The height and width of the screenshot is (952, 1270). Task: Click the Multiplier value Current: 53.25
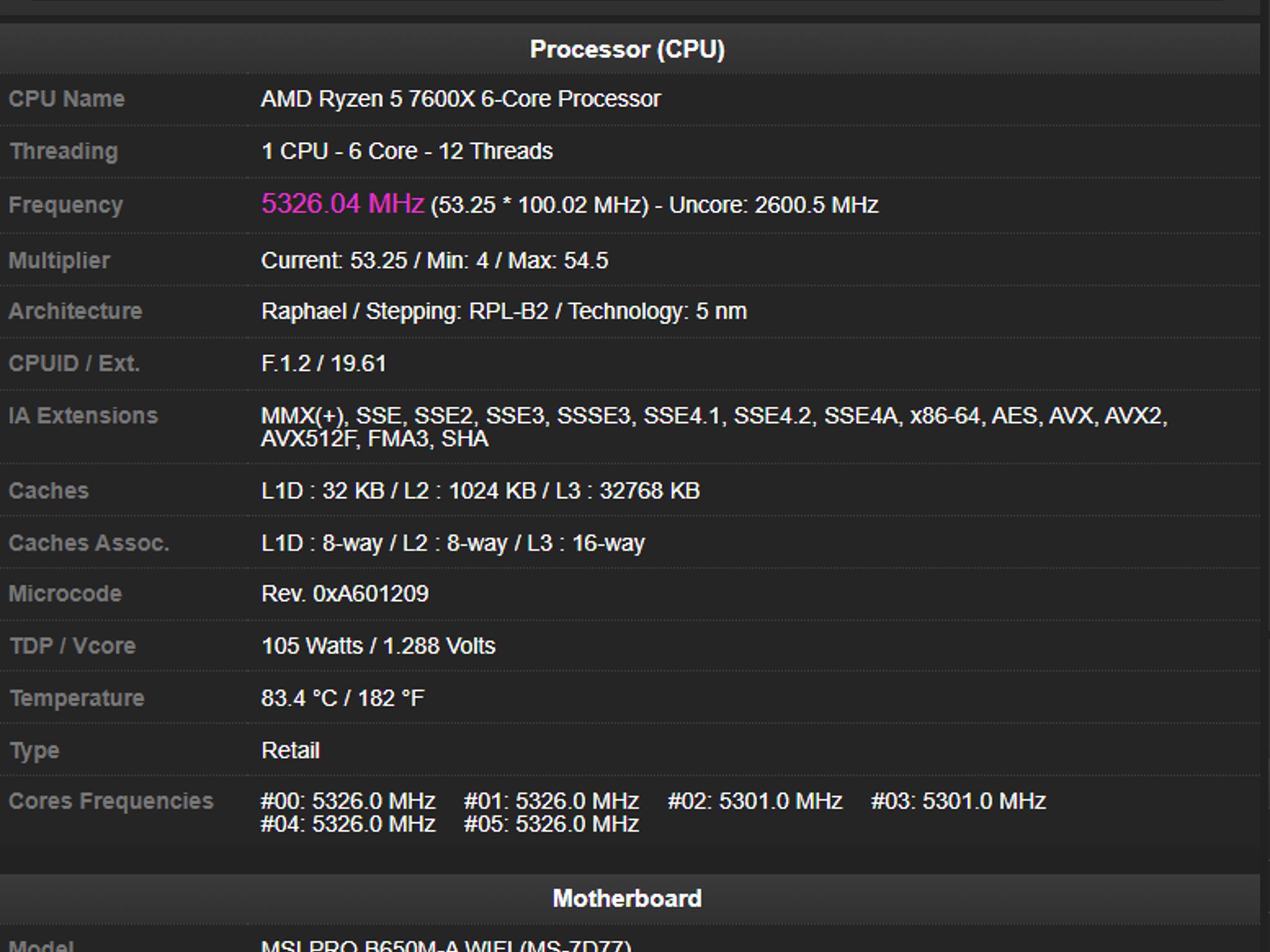pos(334,260)
